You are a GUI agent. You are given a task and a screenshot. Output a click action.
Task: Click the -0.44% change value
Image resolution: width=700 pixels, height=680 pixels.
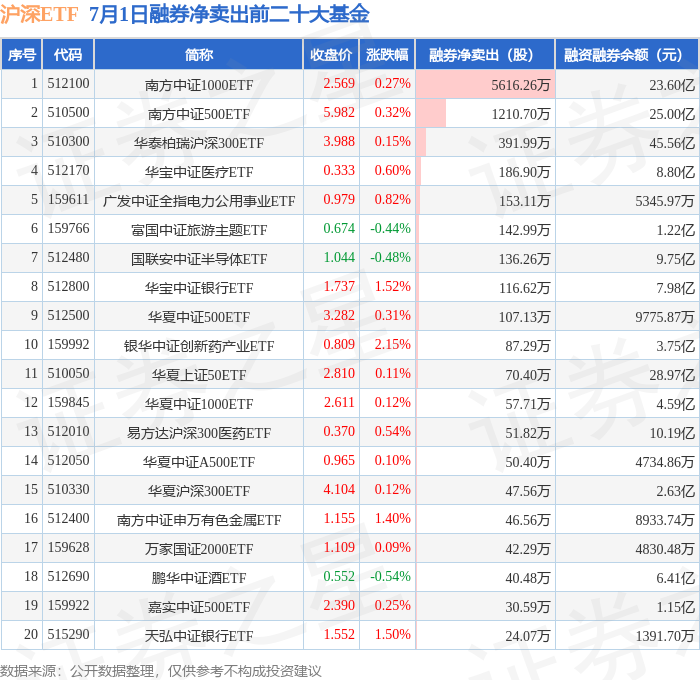390,229
